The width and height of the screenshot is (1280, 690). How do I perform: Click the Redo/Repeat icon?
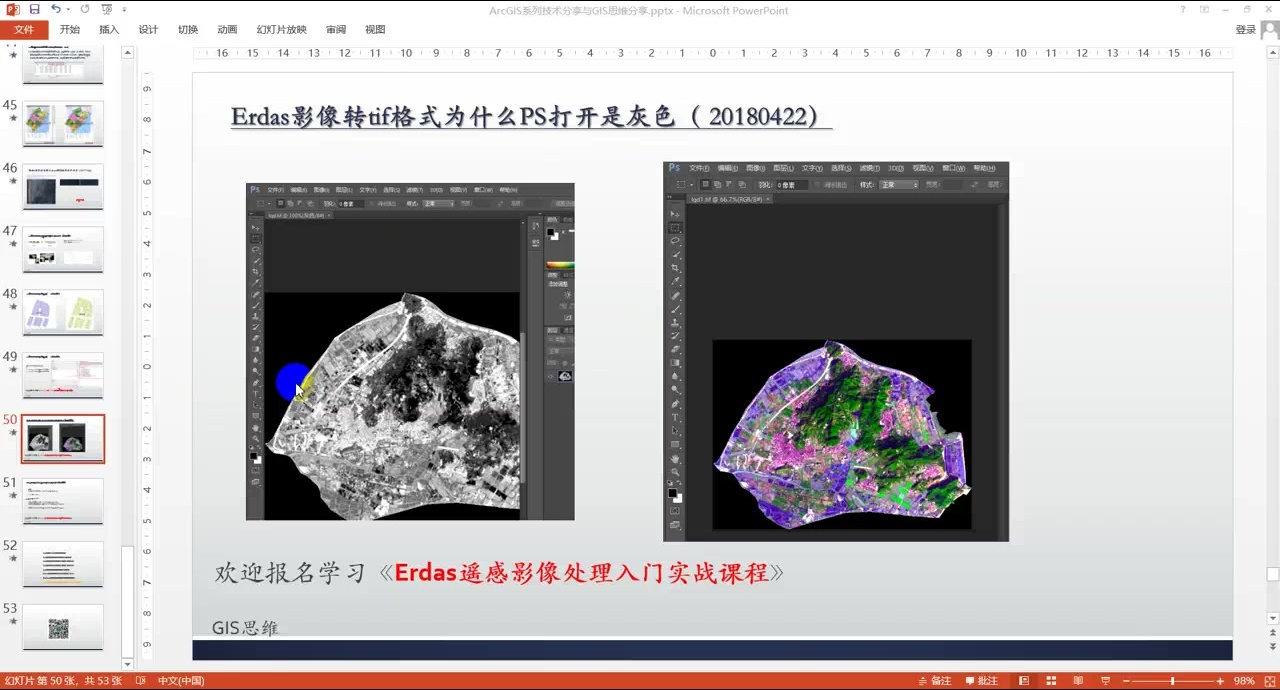click(84, 9)
